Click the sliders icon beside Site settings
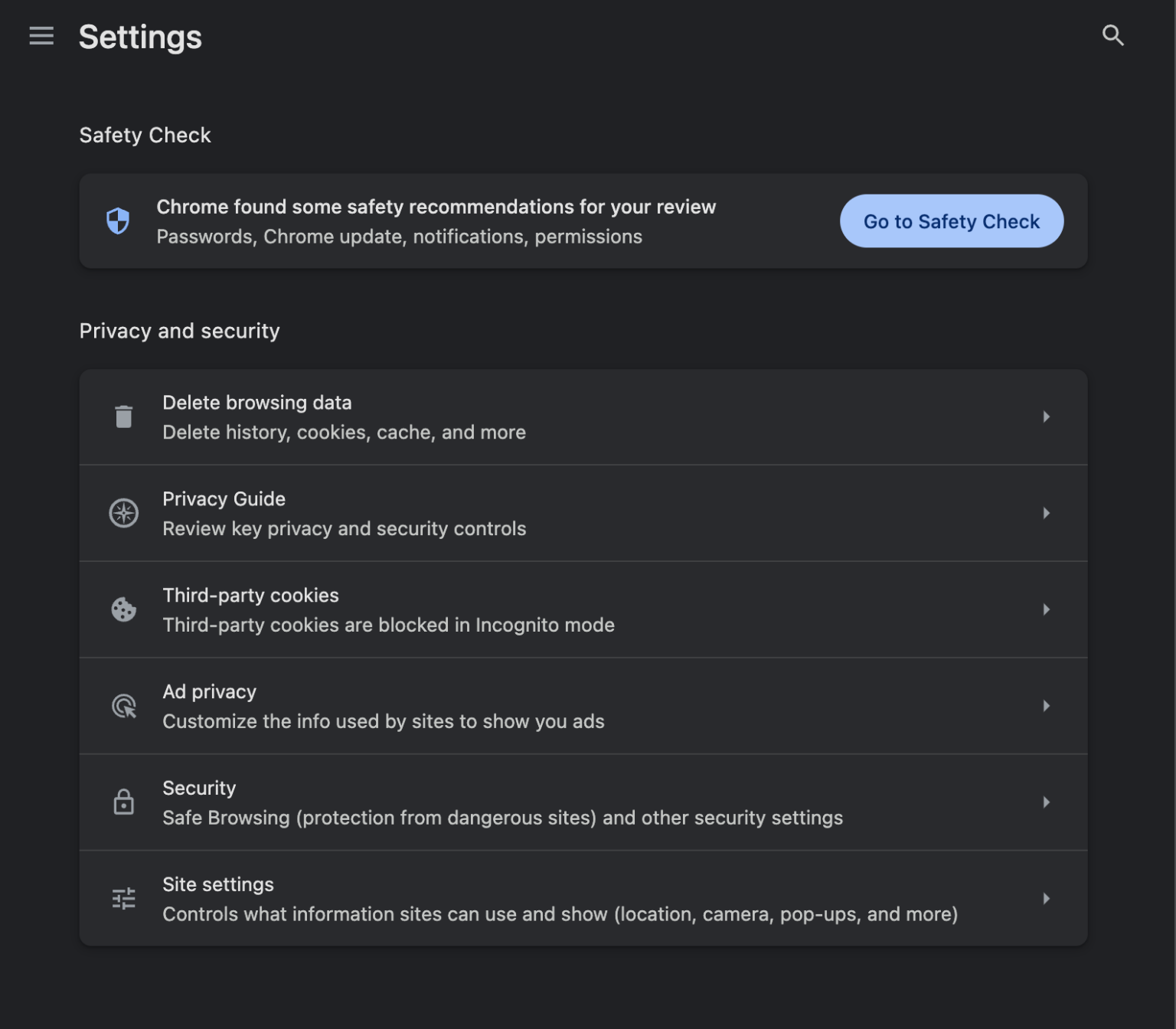 pyautogui.click(x=123, y=898)
